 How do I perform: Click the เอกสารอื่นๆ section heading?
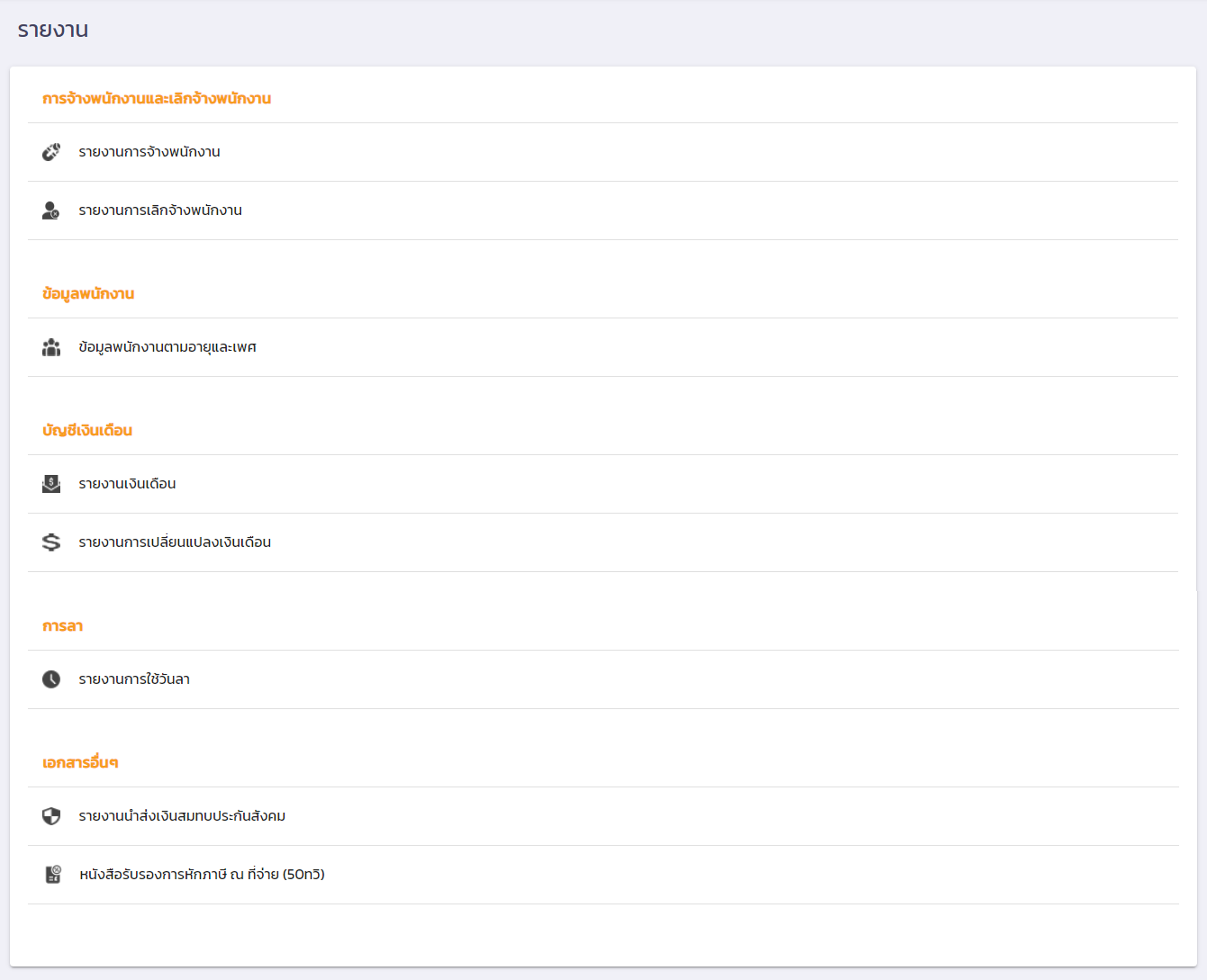[80, 763]
